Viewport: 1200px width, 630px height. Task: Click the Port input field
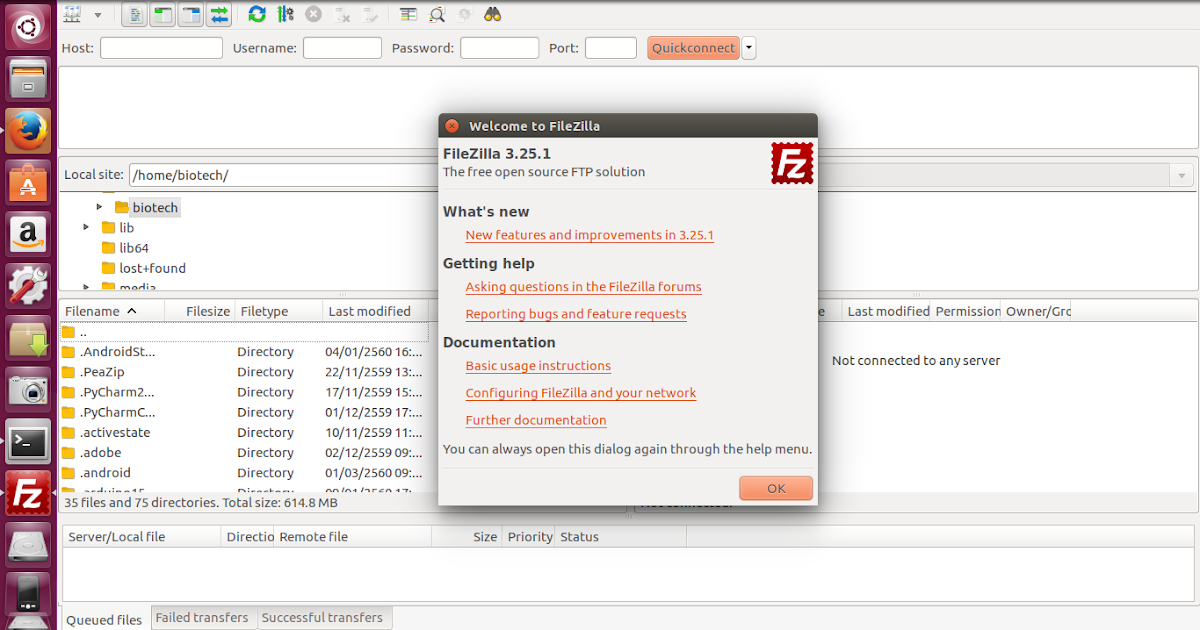(x=611, y=48)
